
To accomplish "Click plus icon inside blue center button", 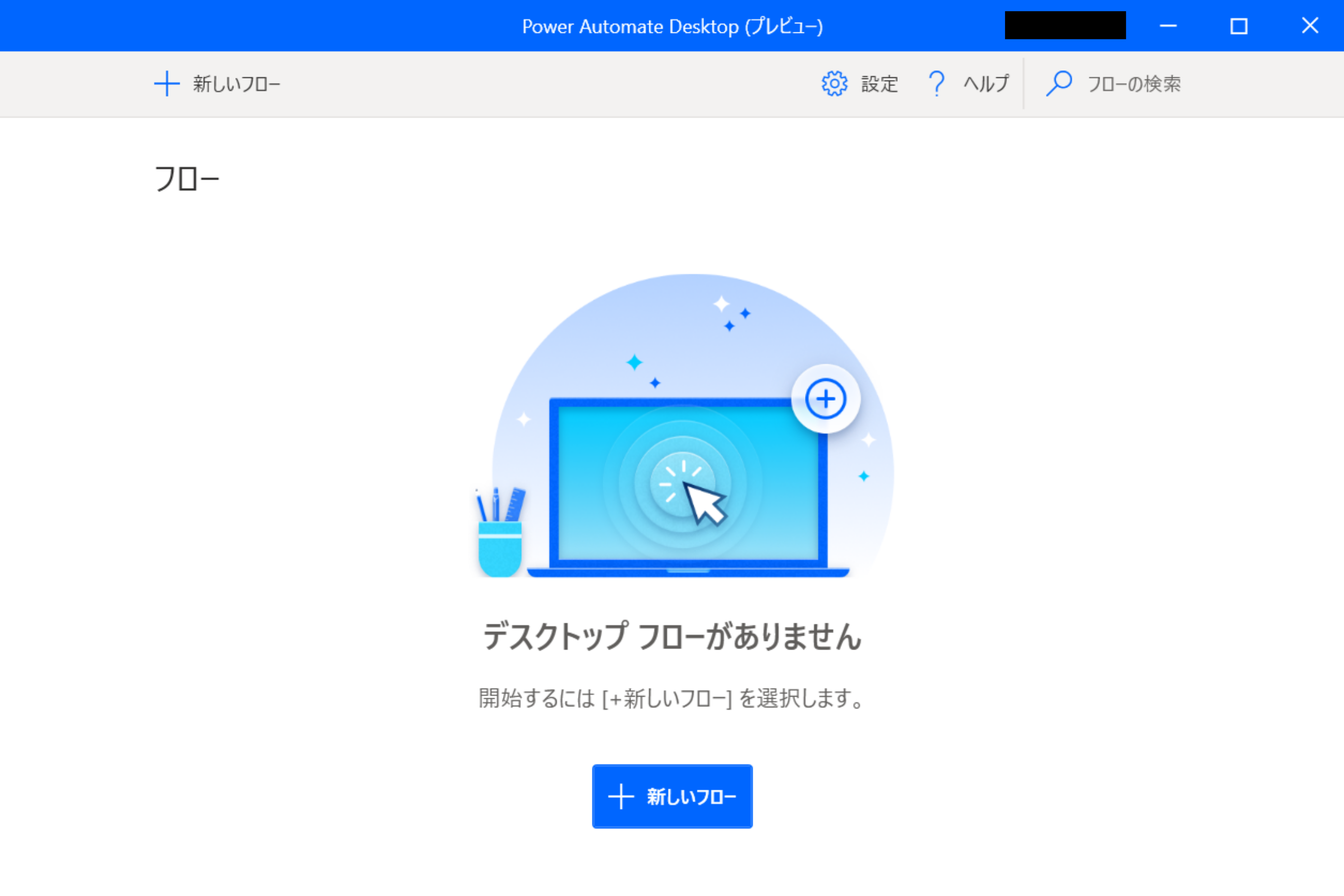I will [620, 796].
